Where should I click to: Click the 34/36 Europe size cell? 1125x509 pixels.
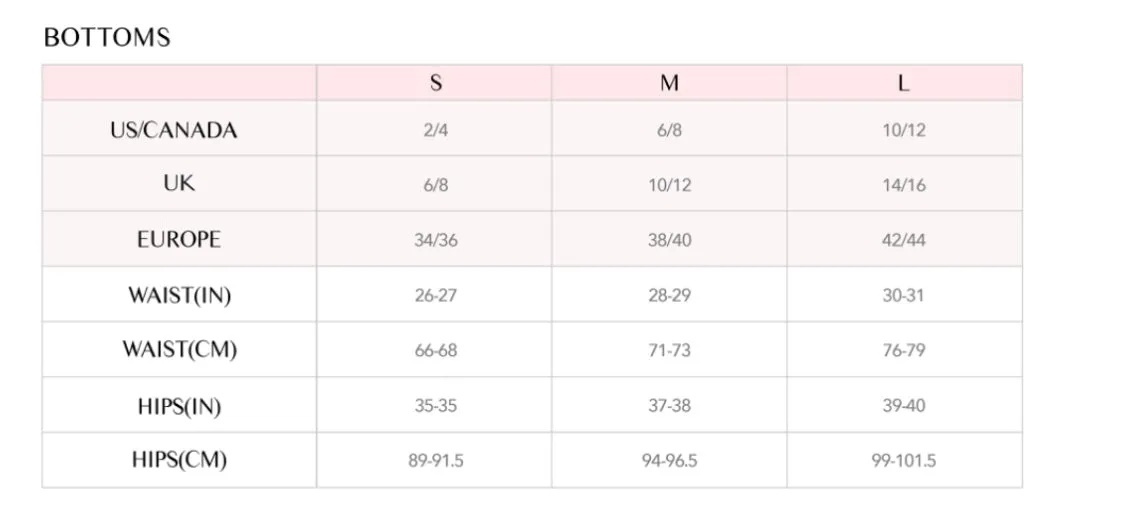tap(436, 241)
